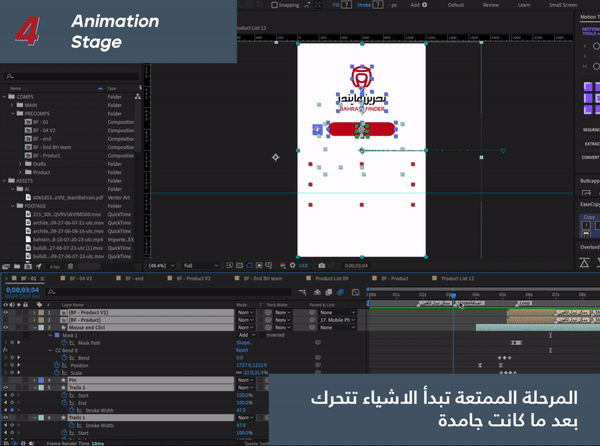Open the magnification 48.4% dropdown
This screenshot has height=446, width=600.
[x=162, y=265]
